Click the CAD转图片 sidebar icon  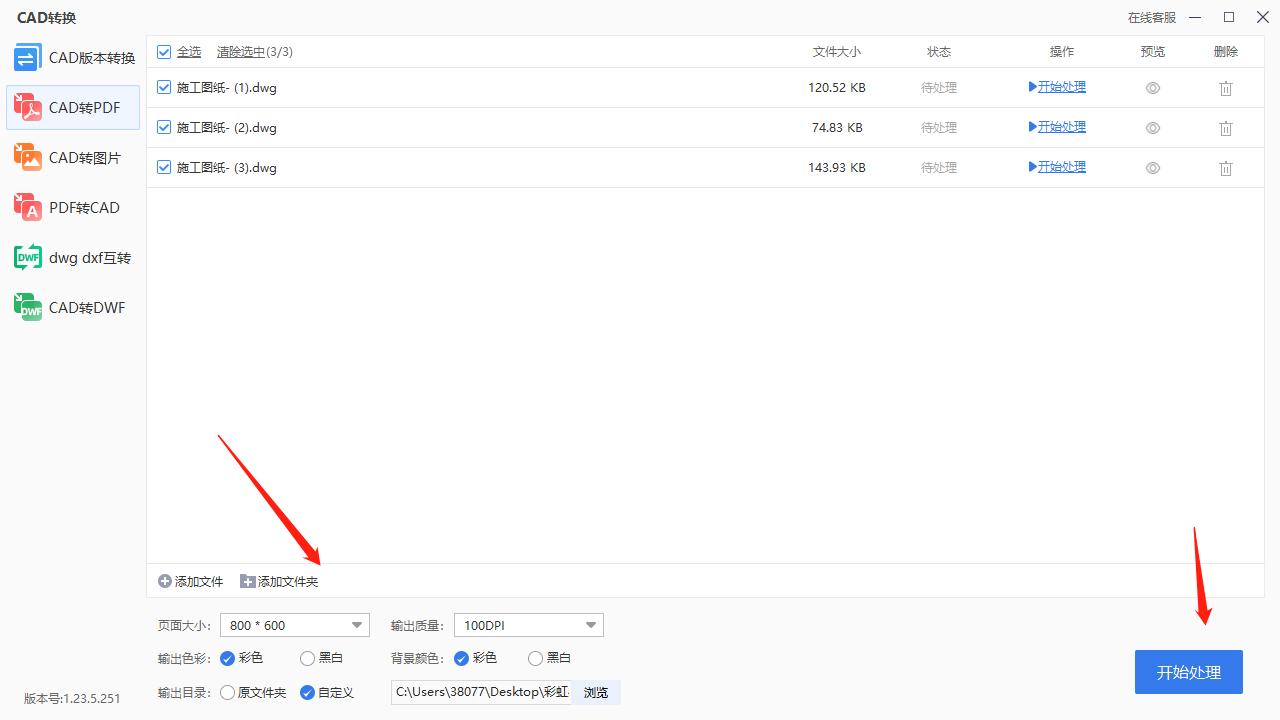coord(28,158)
